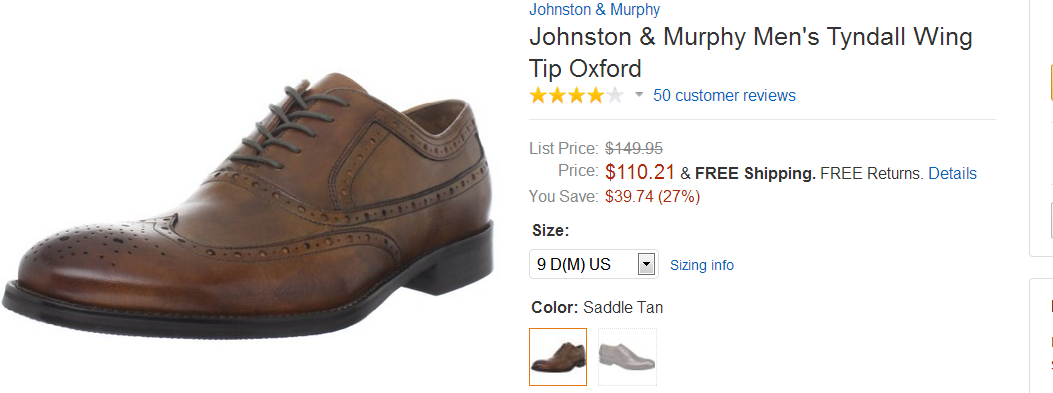Click the red $110.21 price
This screenshot has width=1053, height=393.
click(x=639, y=172)
